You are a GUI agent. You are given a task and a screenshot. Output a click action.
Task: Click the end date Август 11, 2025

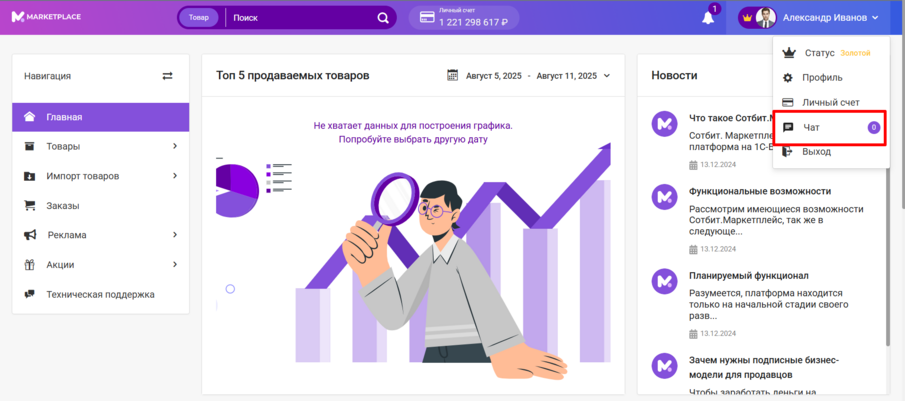567,76
